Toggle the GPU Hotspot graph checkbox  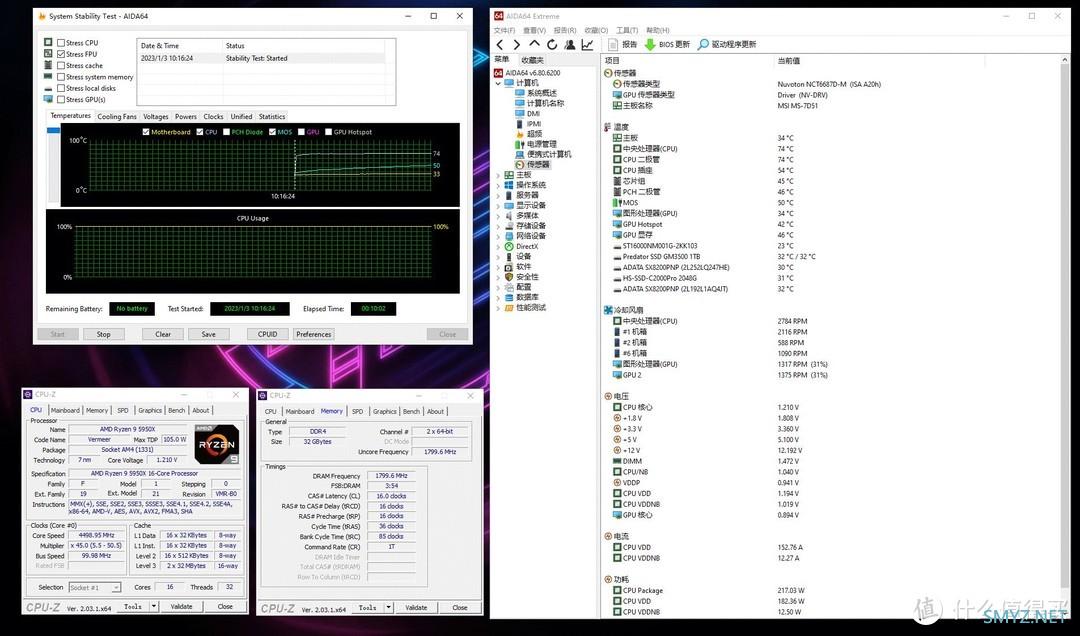coord(329,132)
